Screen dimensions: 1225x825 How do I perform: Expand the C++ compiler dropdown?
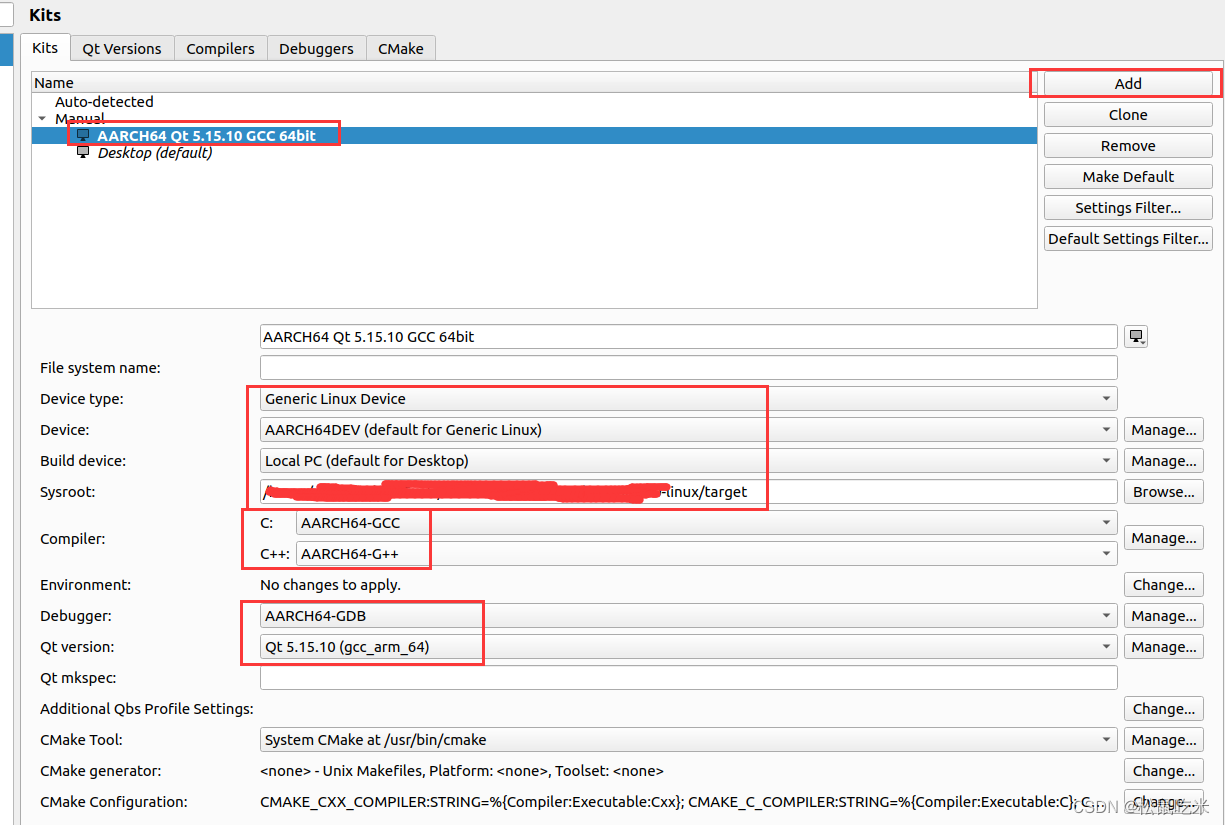[x=1105, y=553]
